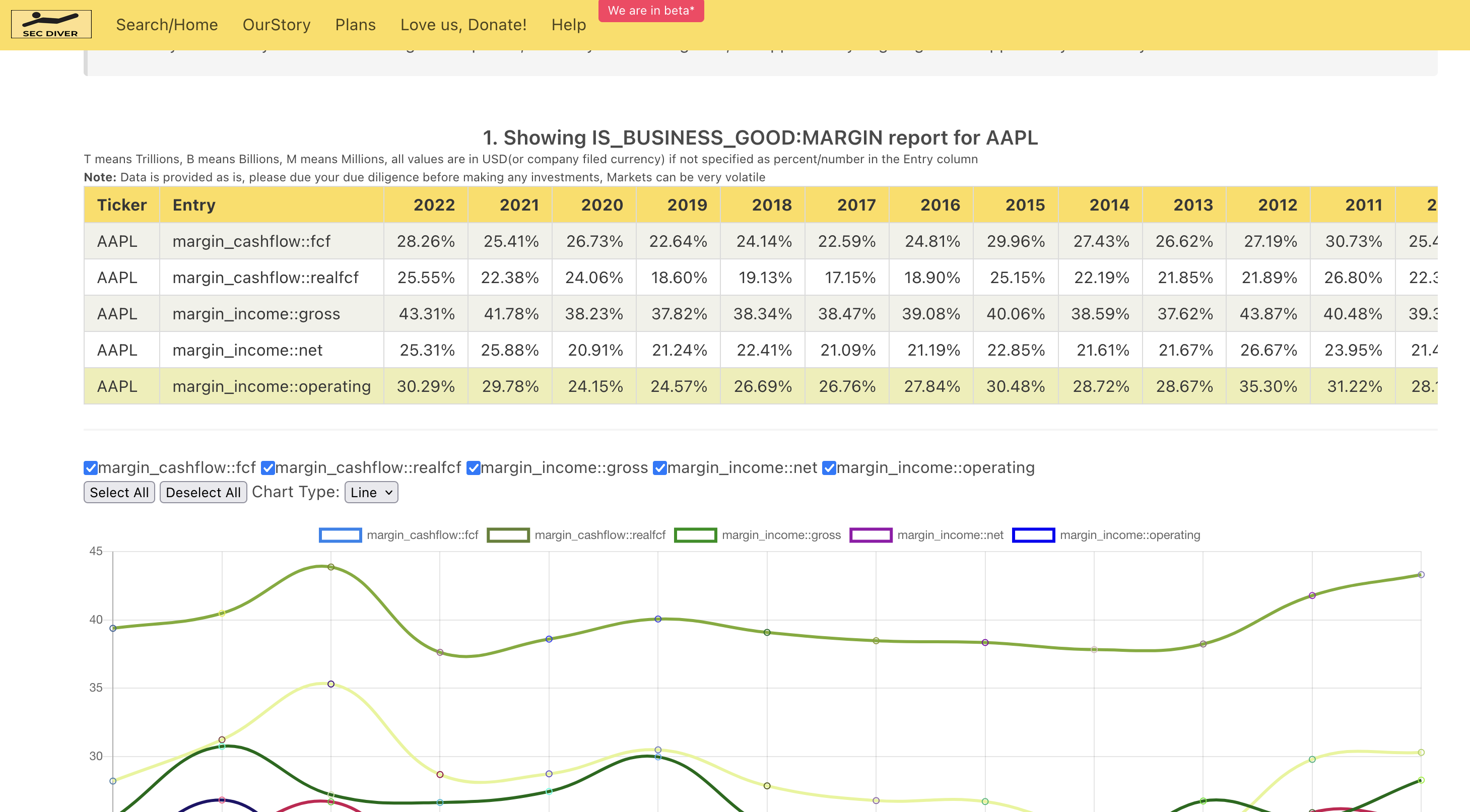Uncheck the margin_cashflow::fcf checkbox
This screenshot has height=812, width=1470.
(91, 468)
